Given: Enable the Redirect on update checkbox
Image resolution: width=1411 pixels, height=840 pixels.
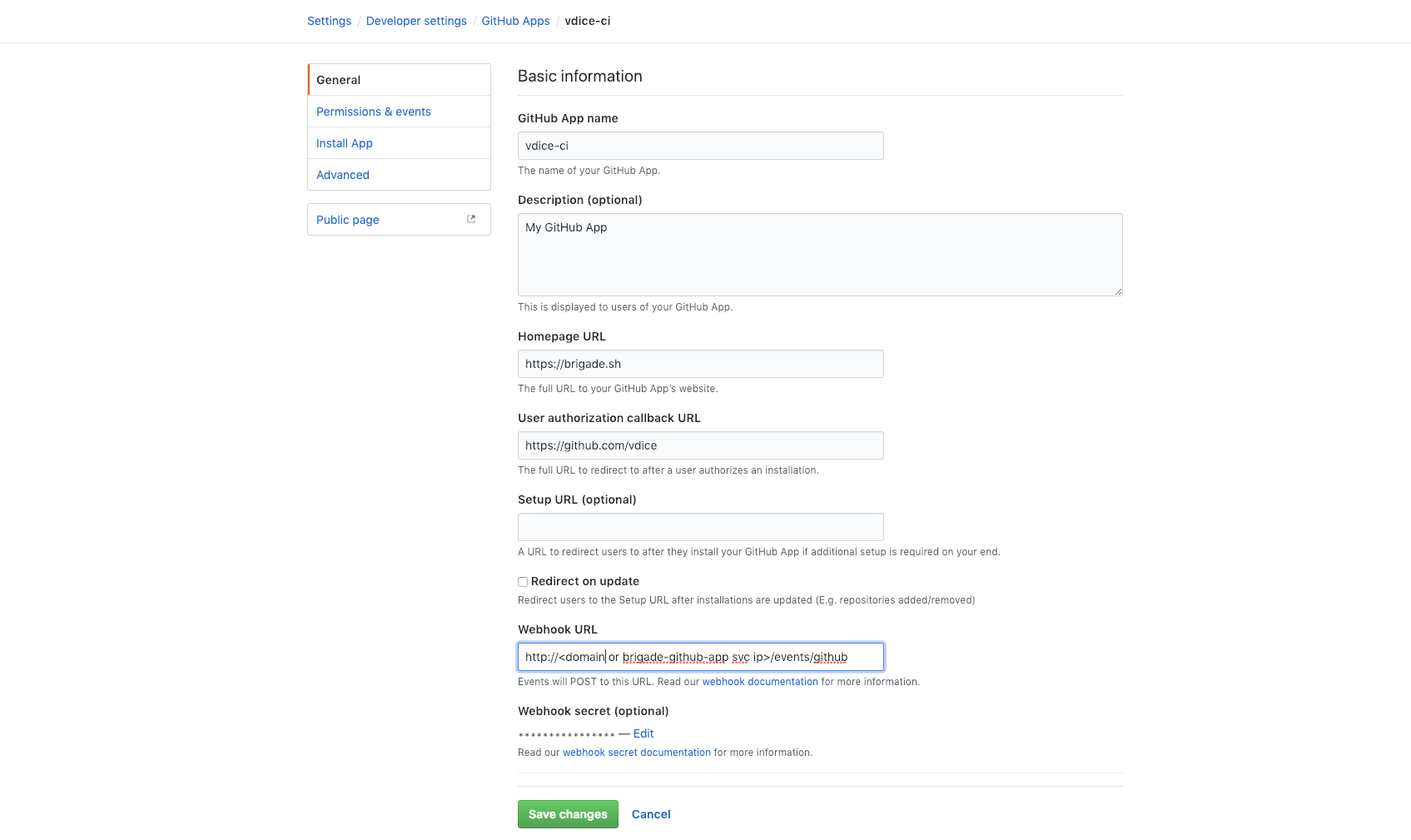Looking at the screenshot, I should 523,582.
